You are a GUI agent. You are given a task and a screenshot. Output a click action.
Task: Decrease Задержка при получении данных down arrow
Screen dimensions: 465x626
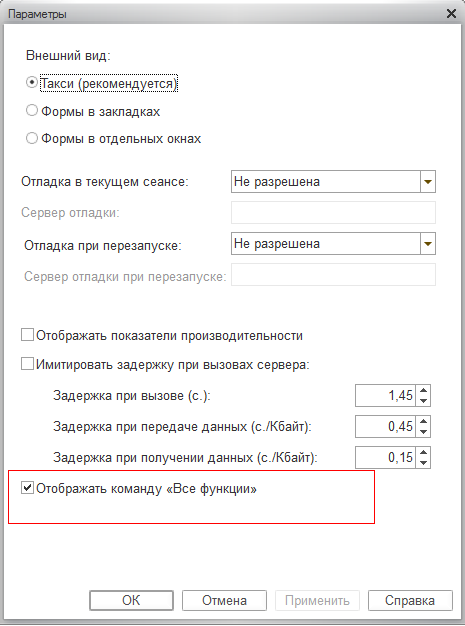(423, 463)
